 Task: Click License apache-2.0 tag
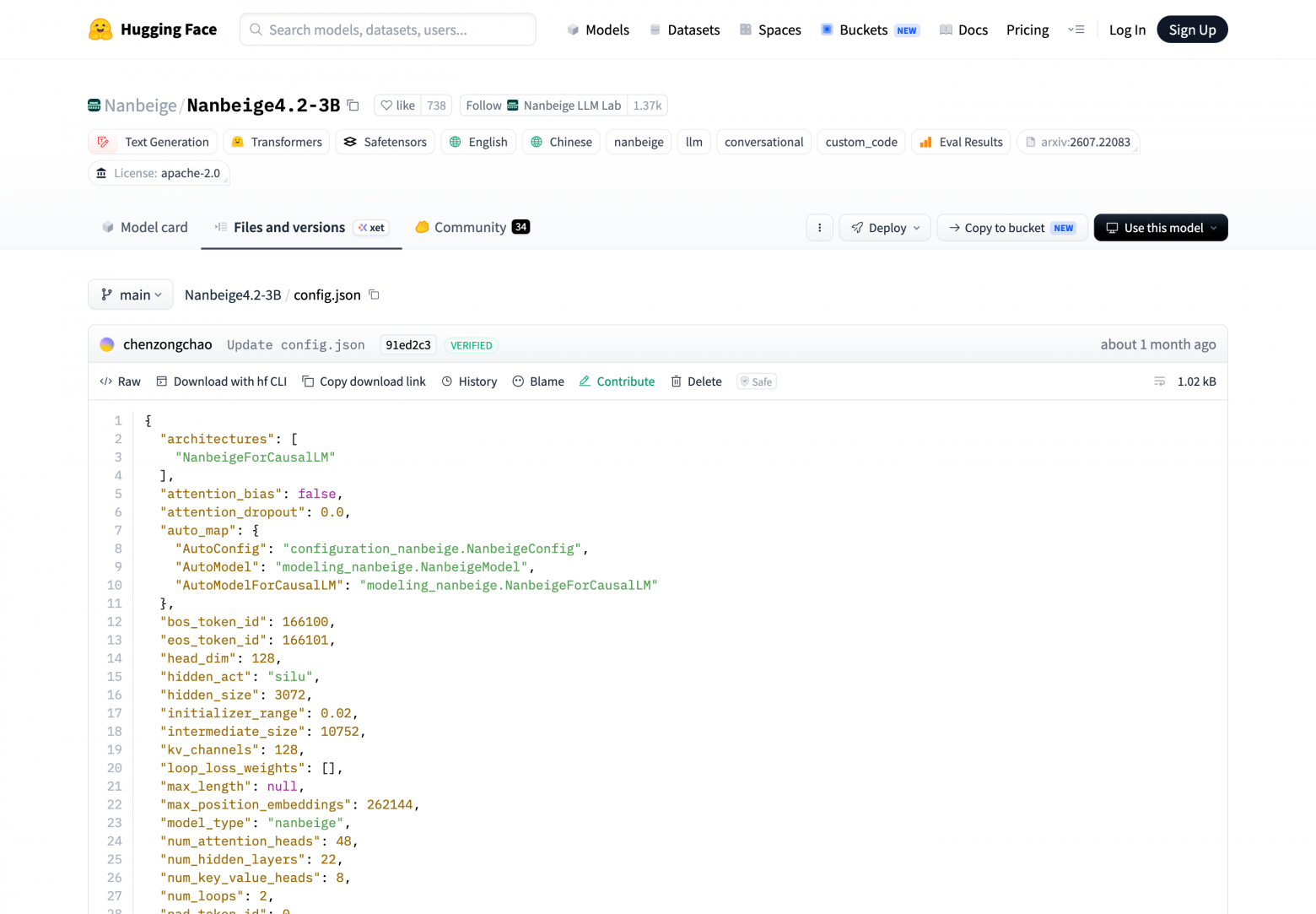[159, 173]
